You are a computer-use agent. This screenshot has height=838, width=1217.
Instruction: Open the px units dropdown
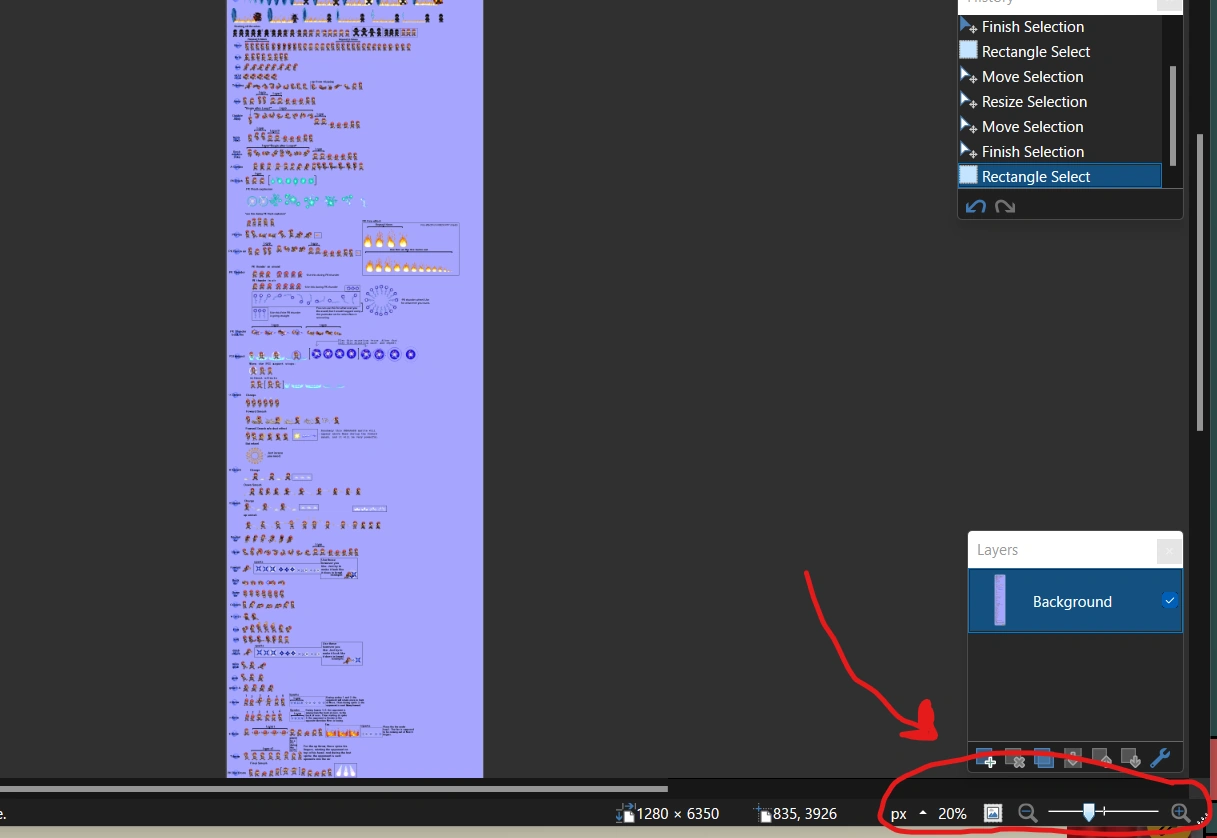(907, 813)
